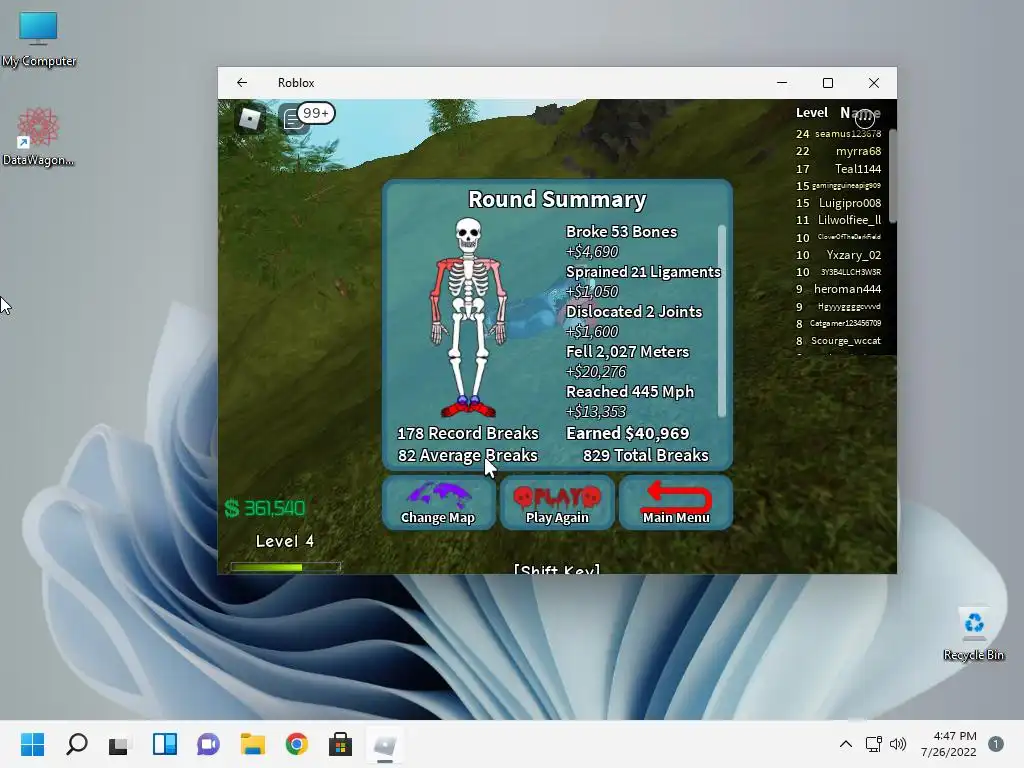Click the Round Summary title
The image size is (1024, 768).
(557, 199)
